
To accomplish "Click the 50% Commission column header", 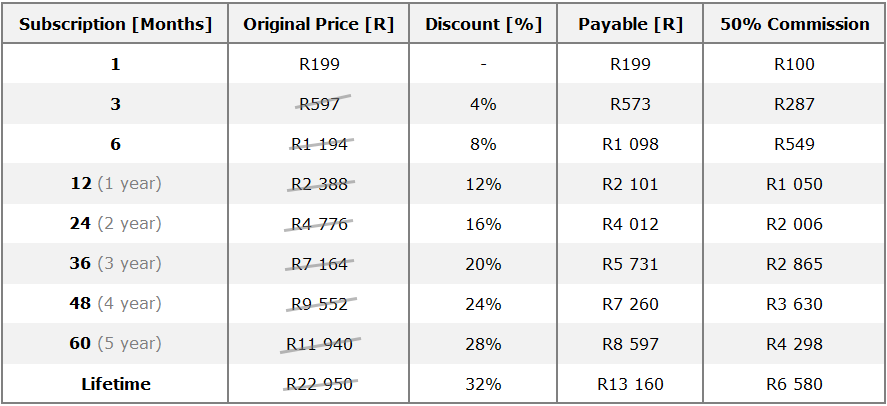I will point(795,24).
